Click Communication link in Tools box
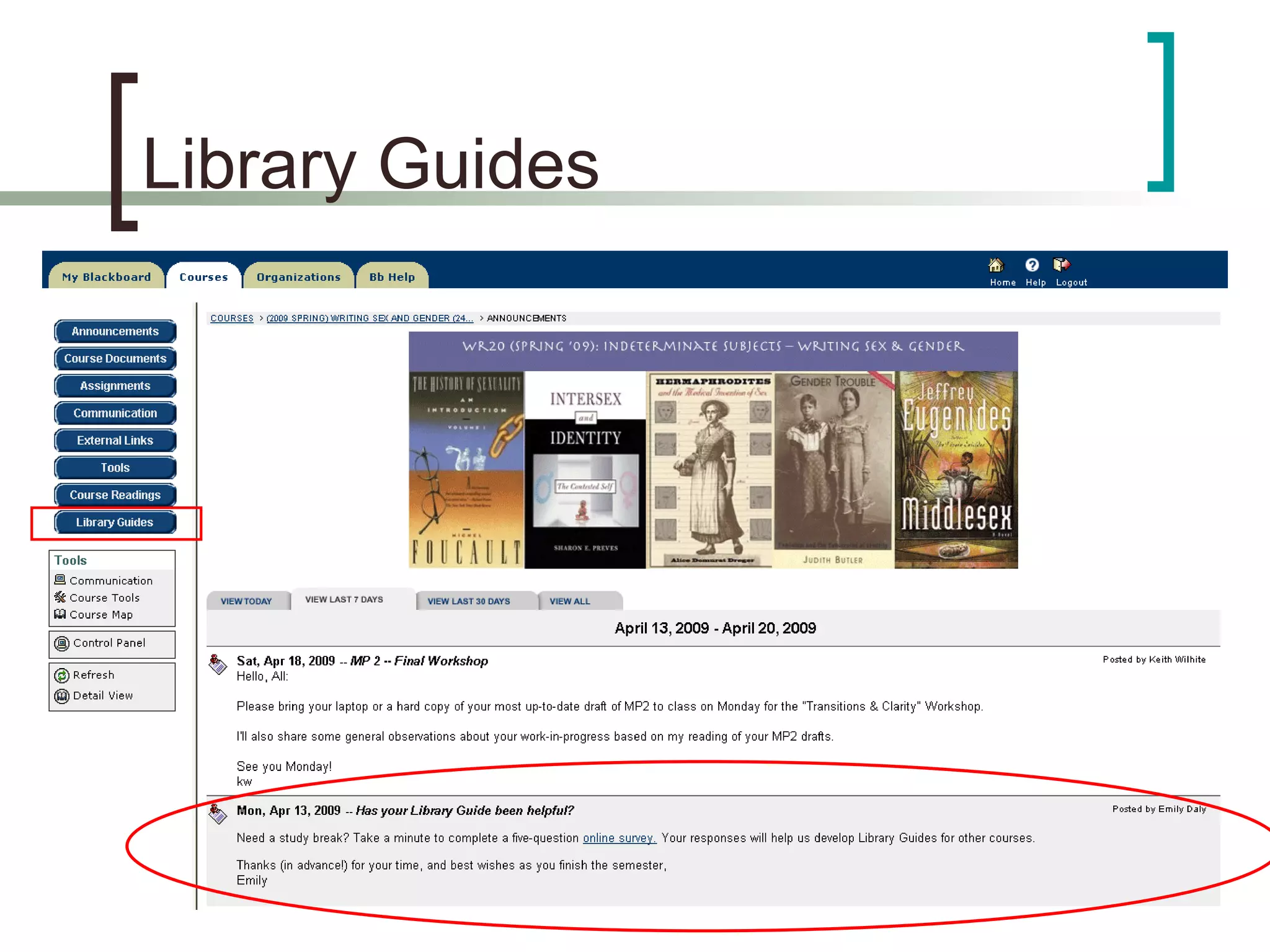Screen dimensions: 1270x952 point(111,581)
